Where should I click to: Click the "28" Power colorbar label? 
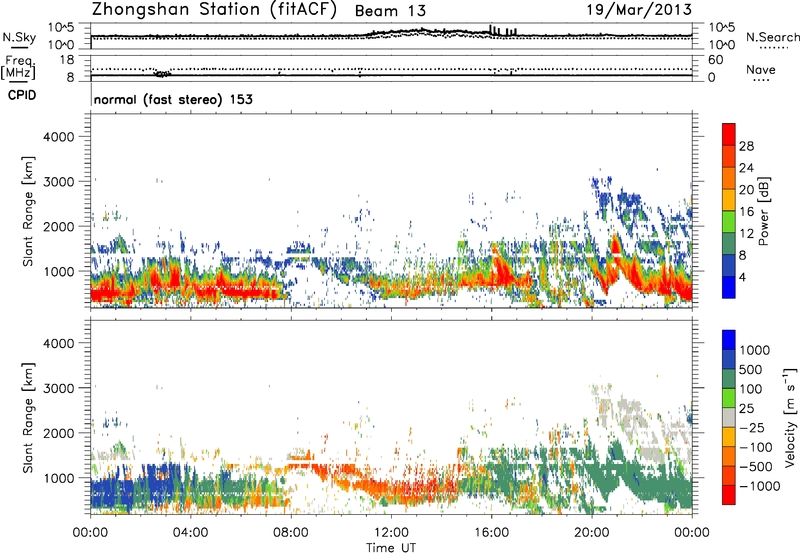746,146
